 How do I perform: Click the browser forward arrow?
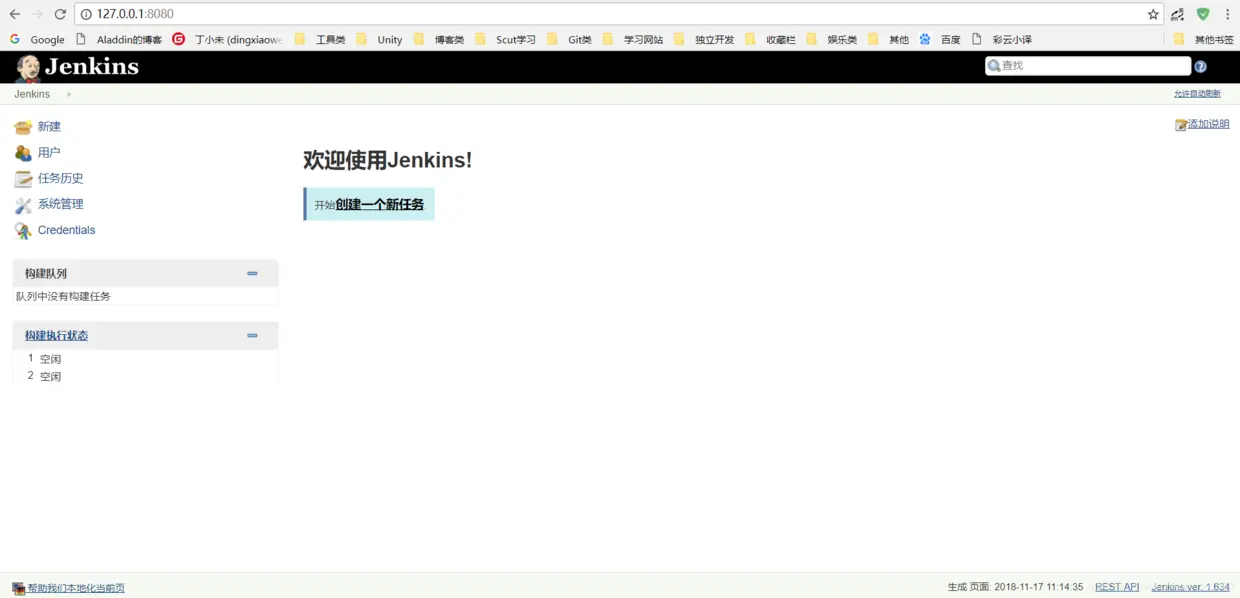point(37,14)
